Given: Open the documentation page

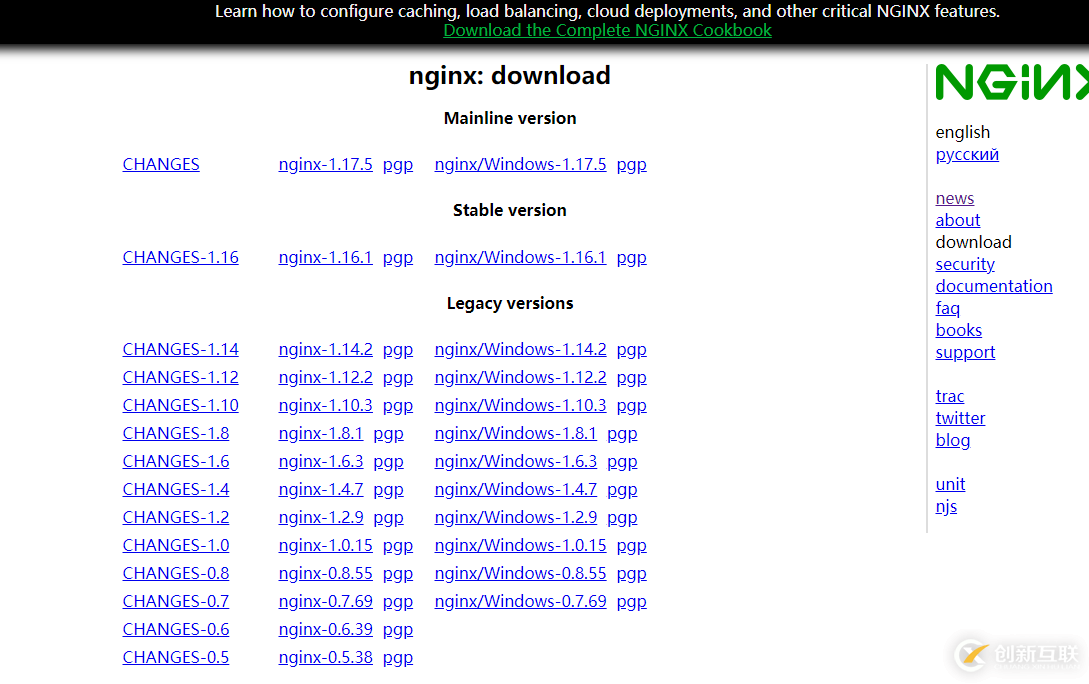Looking at the screenshot, I should click(994, 286).
